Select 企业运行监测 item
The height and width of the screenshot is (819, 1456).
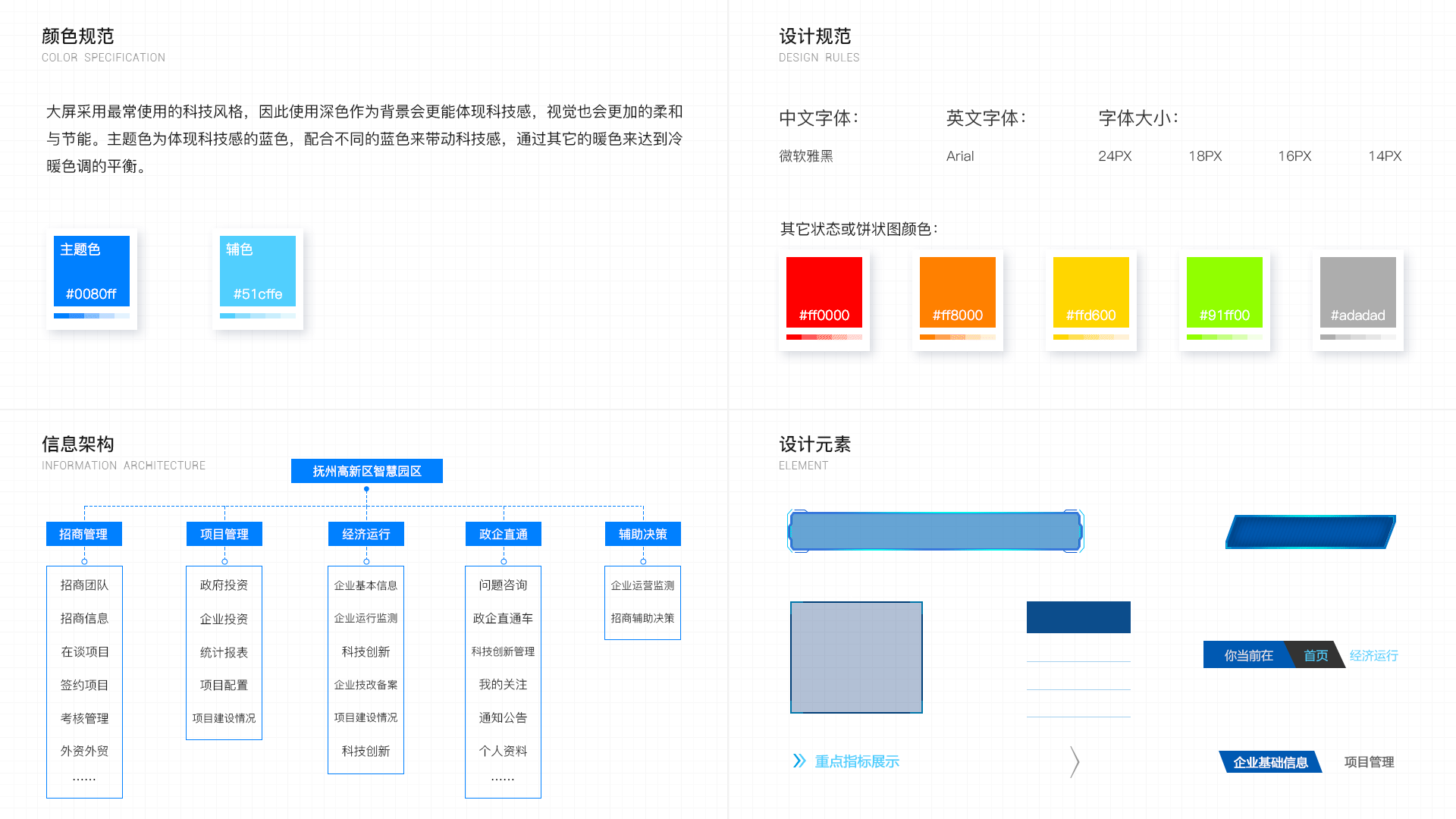(x=366, y=618)
